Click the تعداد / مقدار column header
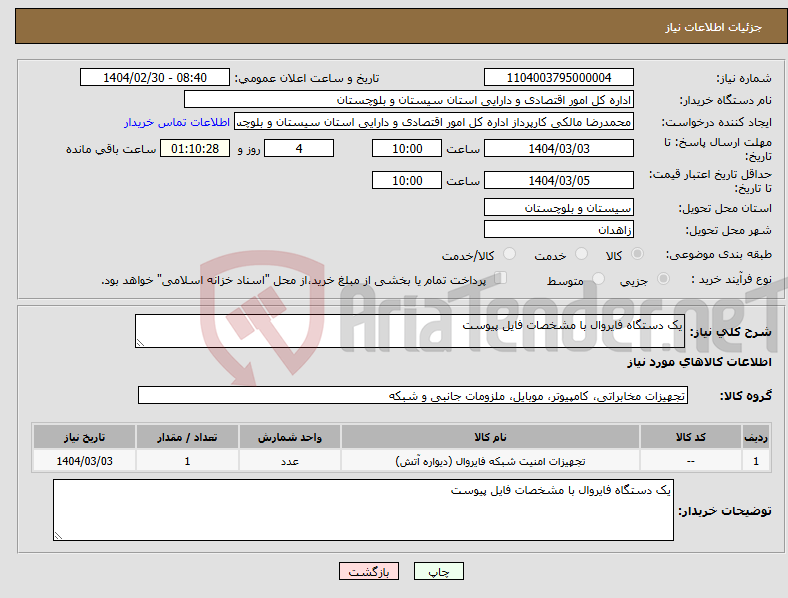Viewport: 788px width, 598px height. click(187, 437)
